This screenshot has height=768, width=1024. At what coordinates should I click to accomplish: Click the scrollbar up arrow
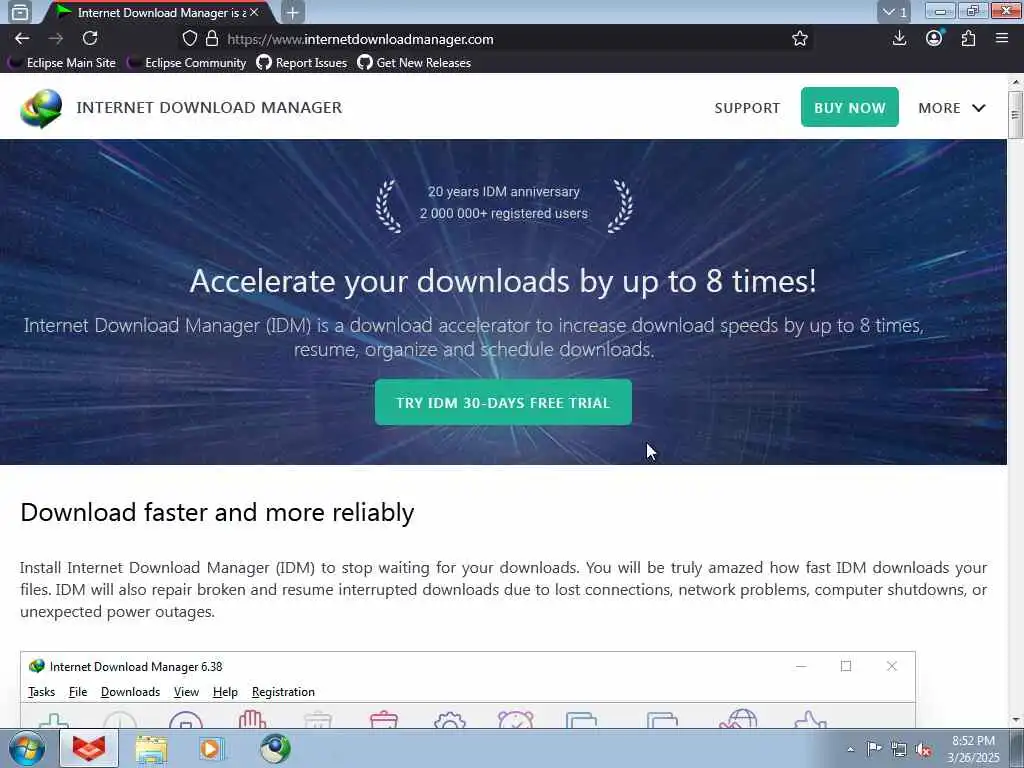[x=1015, y=82]
